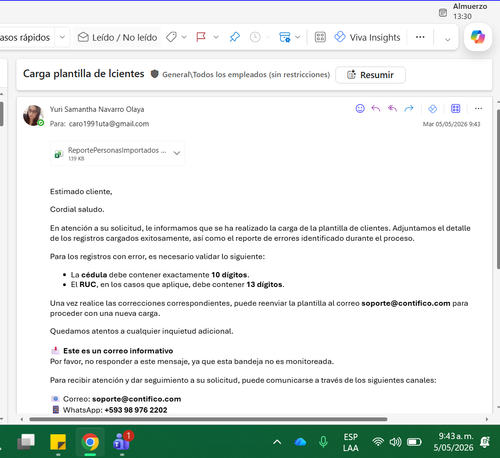The width and height of the screenshot is (500, 458).
Task: Click the horizontal scrollbar thumb
Action: click(x=208, y=419)
